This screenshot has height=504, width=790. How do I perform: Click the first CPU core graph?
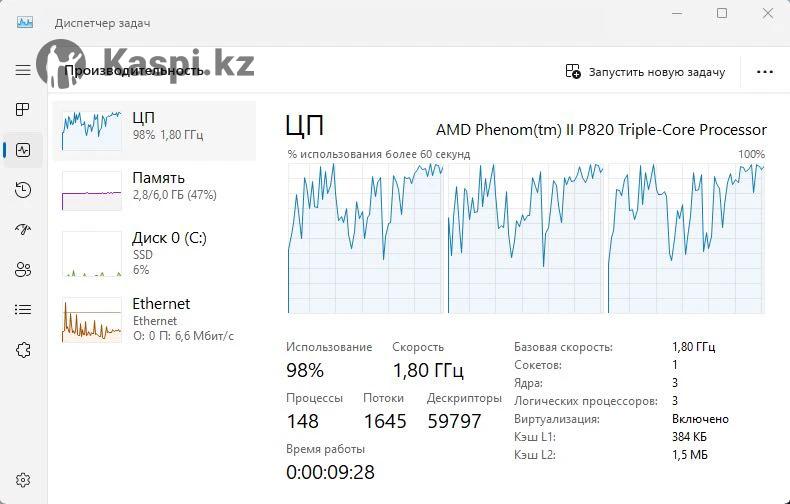pyautogui.click(x=365, y=238)
